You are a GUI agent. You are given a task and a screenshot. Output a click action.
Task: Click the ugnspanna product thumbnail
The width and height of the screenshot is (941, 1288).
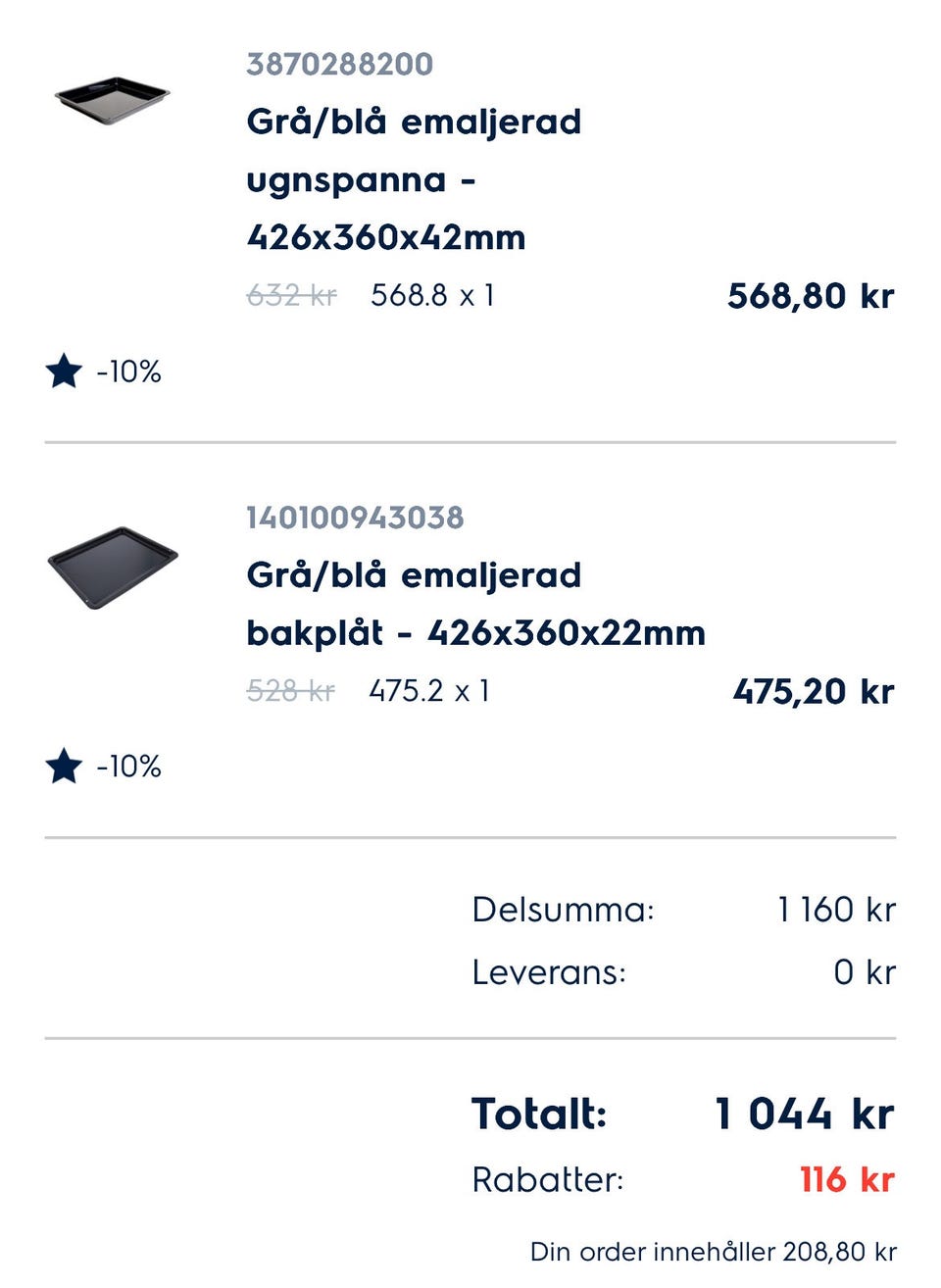point(112,100)
